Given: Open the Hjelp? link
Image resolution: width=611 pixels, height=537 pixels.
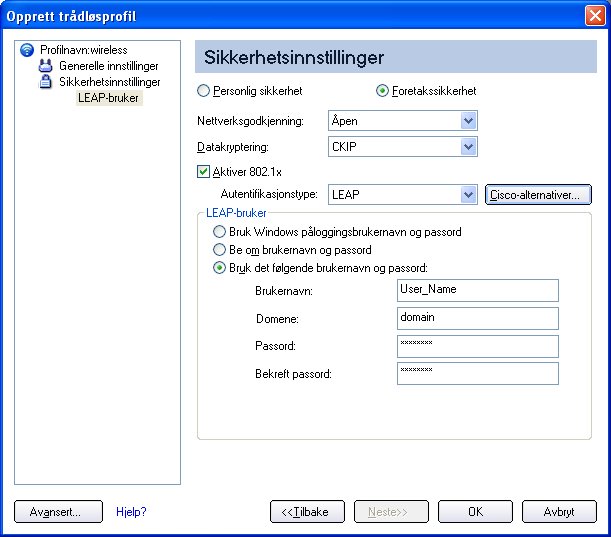Looking at the screenshot, I should coord(131,512).
